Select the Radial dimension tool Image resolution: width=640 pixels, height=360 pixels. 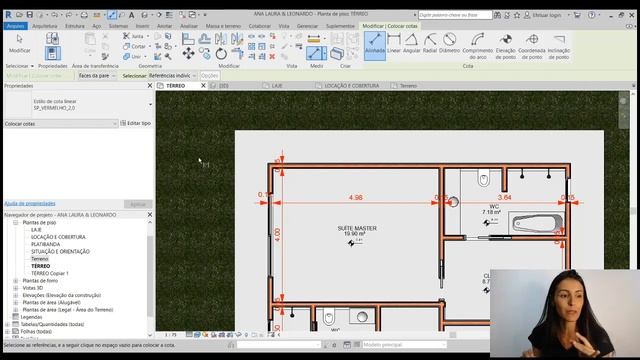pyautogui.click(x=430, y=43)
